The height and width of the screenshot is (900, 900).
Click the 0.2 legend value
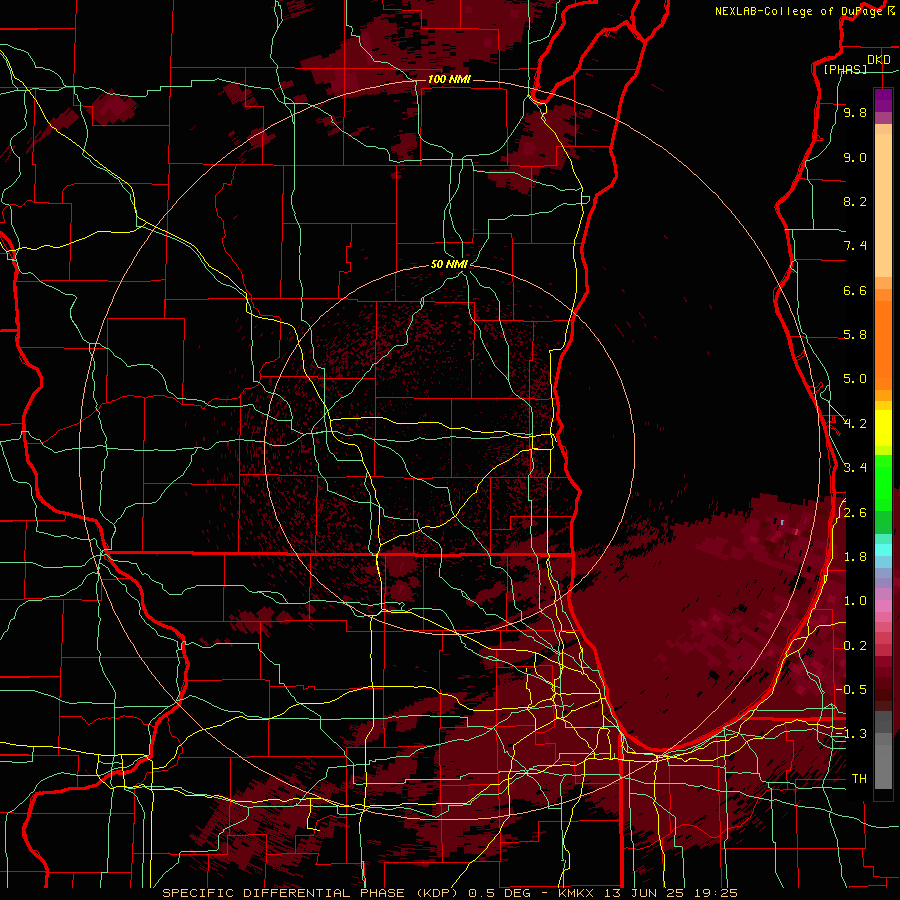(x=855, y=646)
